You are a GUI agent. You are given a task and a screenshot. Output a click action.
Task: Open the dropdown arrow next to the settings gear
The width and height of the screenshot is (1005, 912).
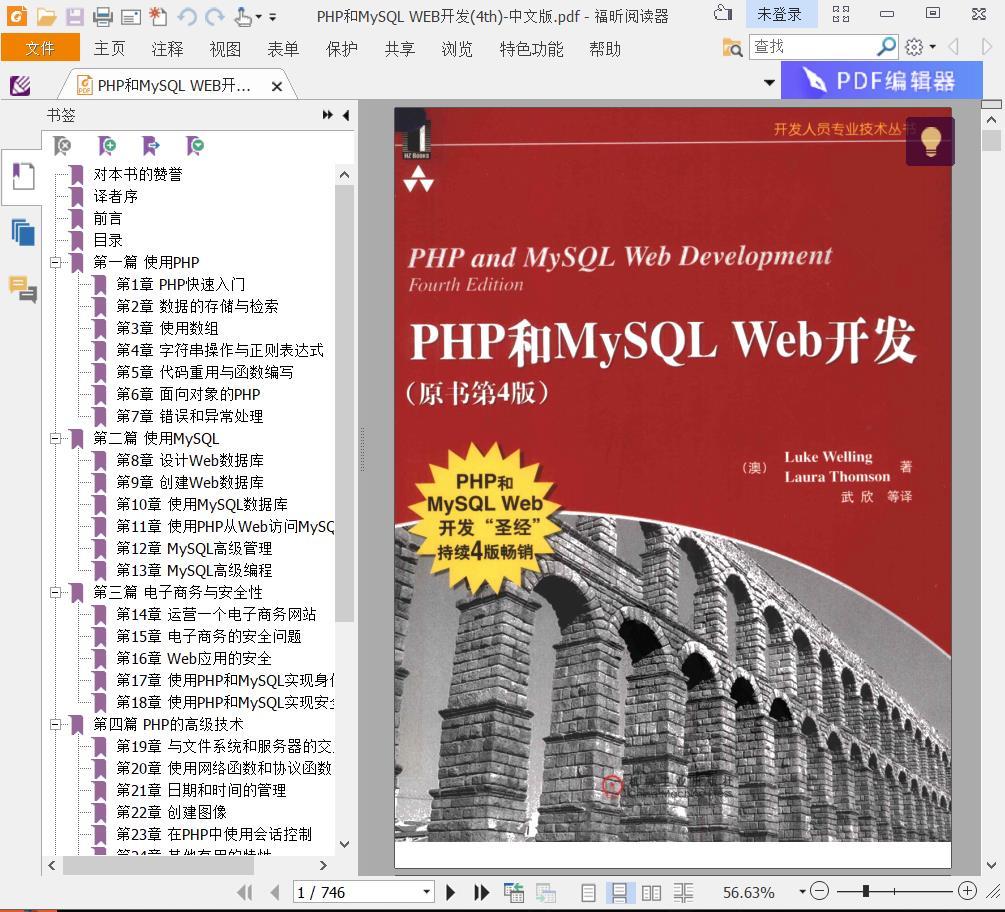[x=933, y=47]
